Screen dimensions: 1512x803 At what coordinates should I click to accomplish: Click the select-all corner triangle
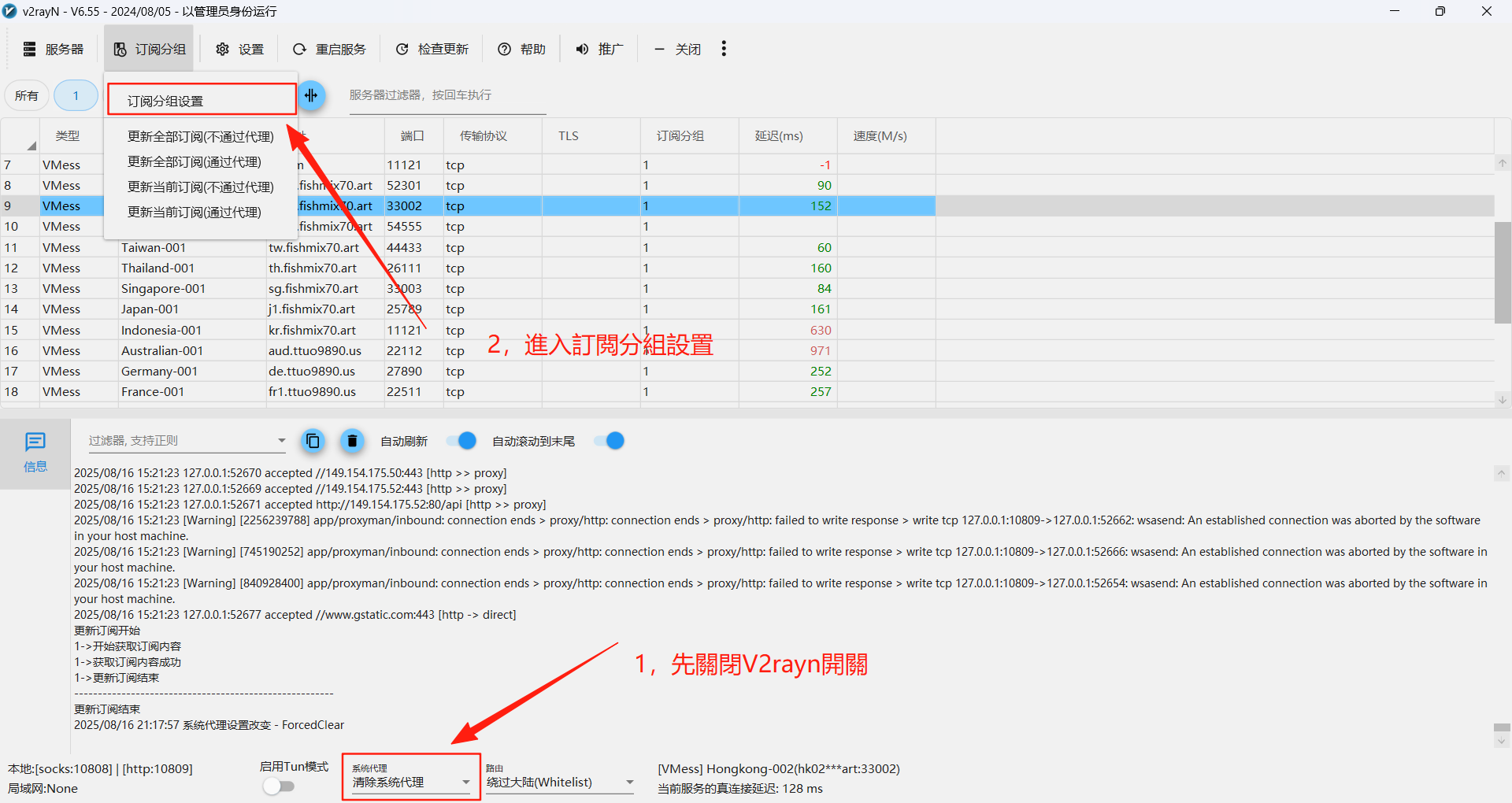pos(31,146)
